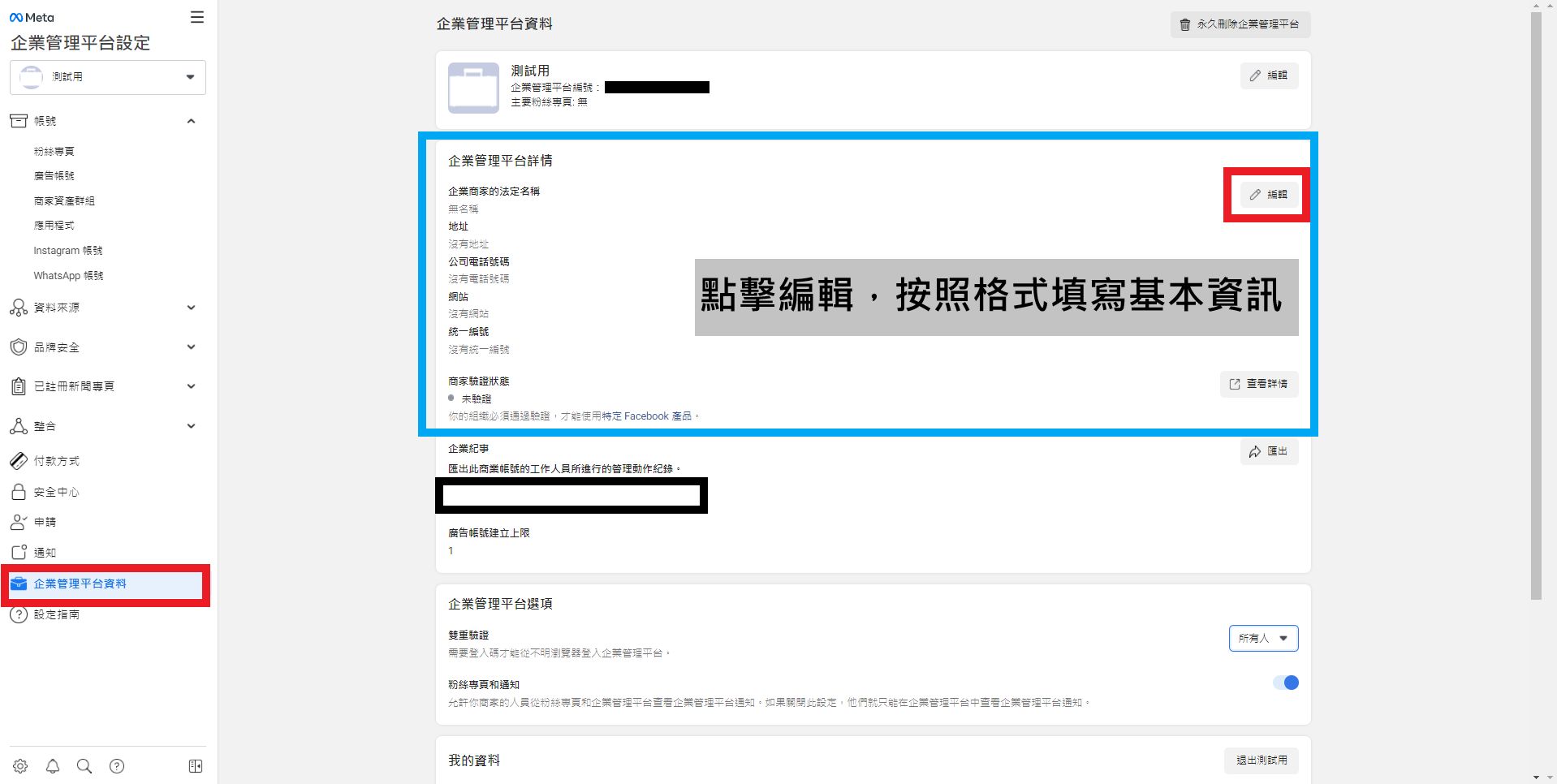Click the bell notifications icon
This screenshot has width=1557, height=784.
pos(53,766)
